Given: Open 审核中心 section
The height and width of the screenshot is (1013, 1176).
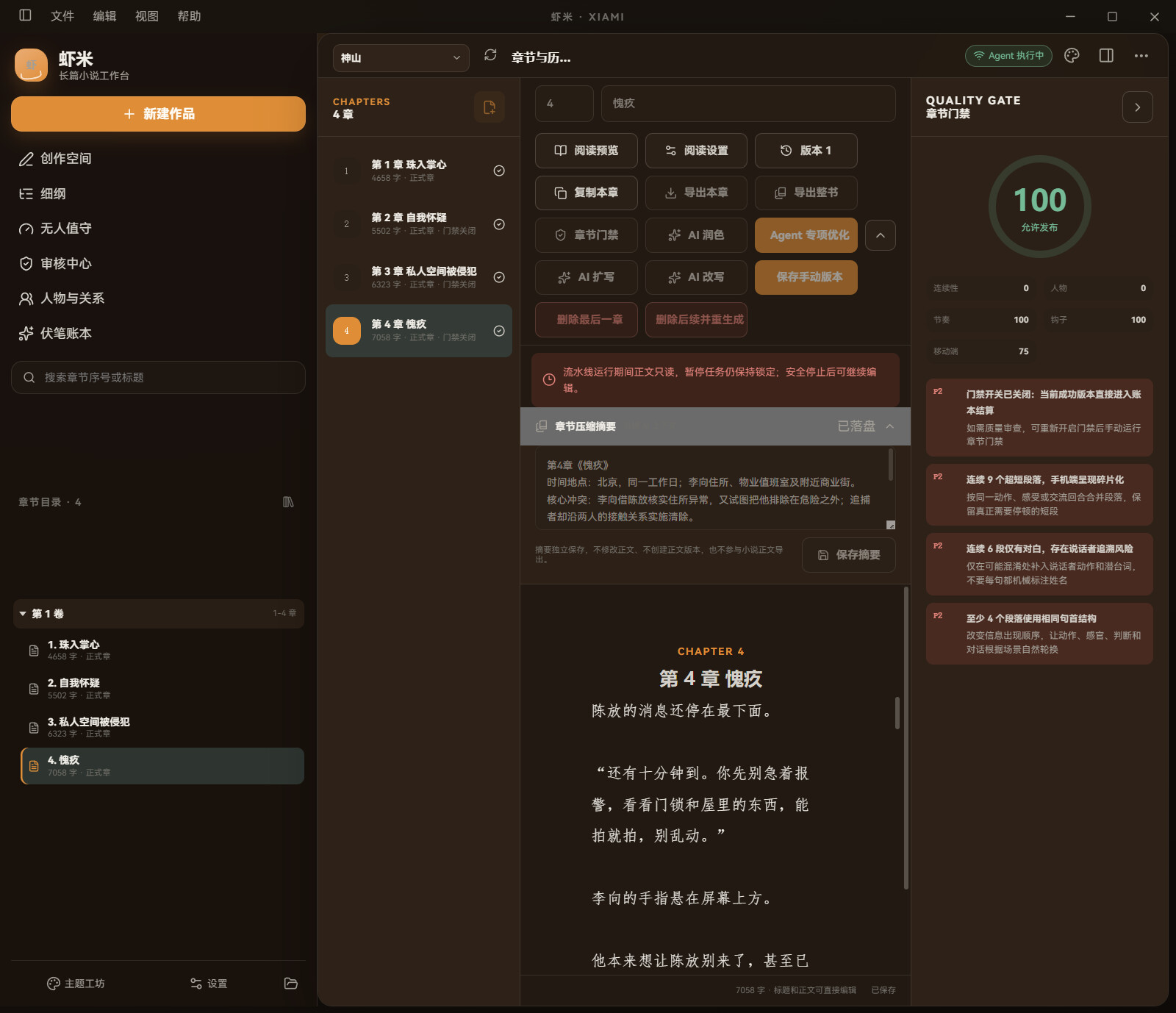Looking at the screenshot, I should click(x=158, y=263).
